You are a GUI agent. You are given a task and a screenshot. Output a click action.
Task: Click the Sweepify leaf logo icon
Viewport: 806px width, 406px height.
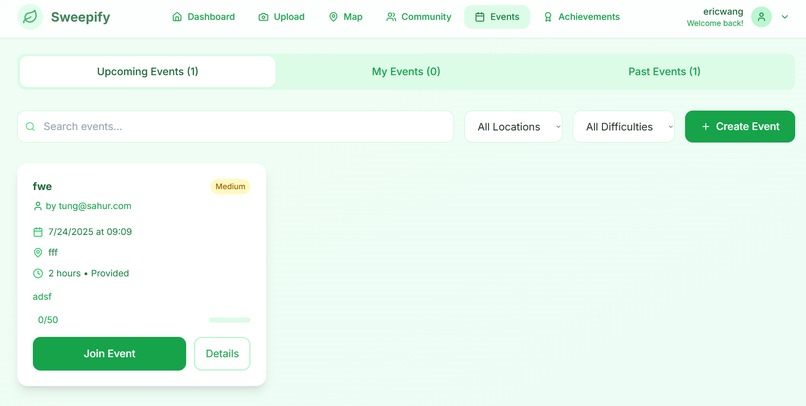point(30,17)
